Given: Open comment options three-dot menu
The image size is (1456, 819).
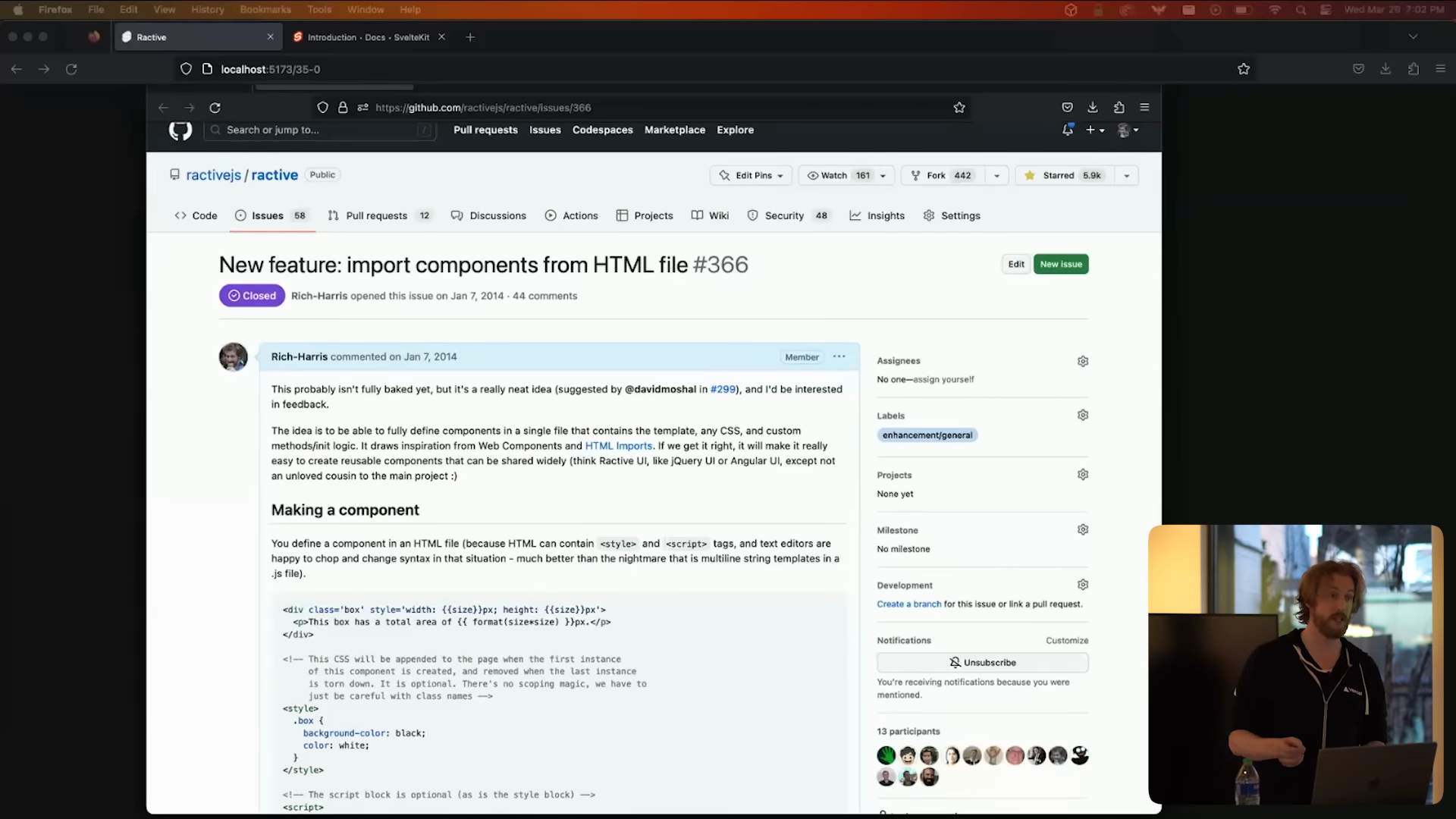Looking at the screenshot, I should 839,356.
